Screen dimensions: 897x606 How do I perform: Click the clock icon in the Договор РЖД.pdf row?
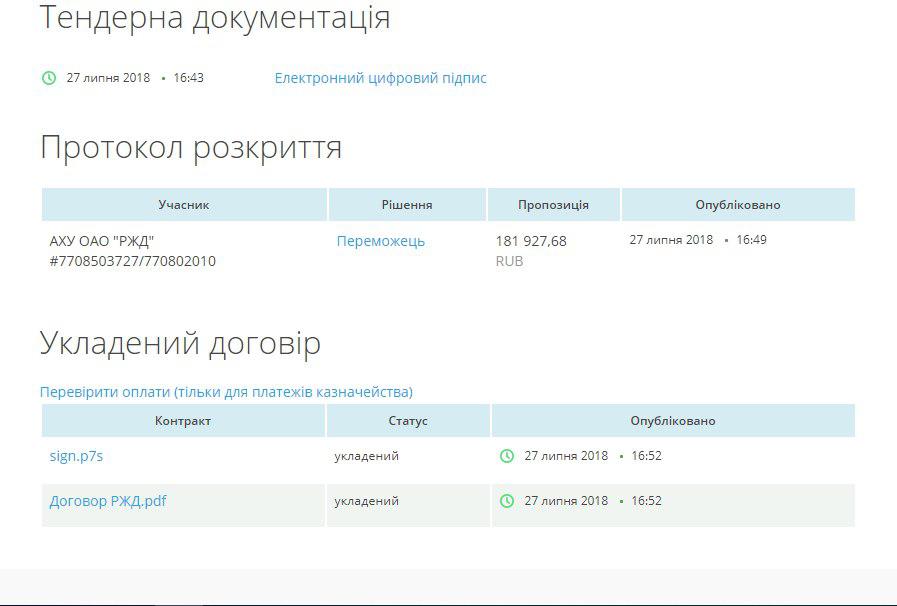pyautogui.click(x=507, y=501)
